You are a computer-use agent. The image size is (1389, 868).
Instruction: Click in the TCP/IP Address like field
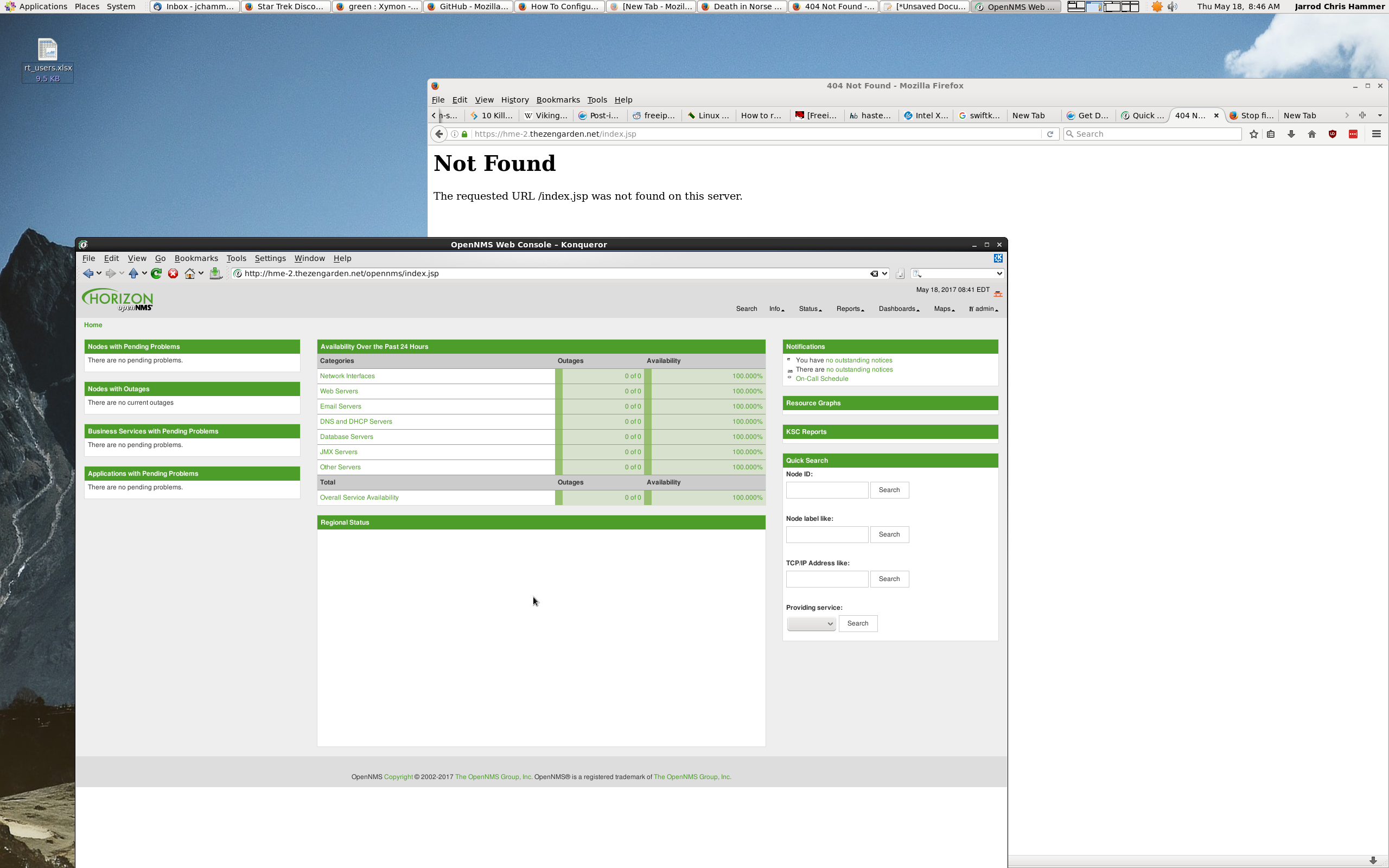(x=827, y=579)
